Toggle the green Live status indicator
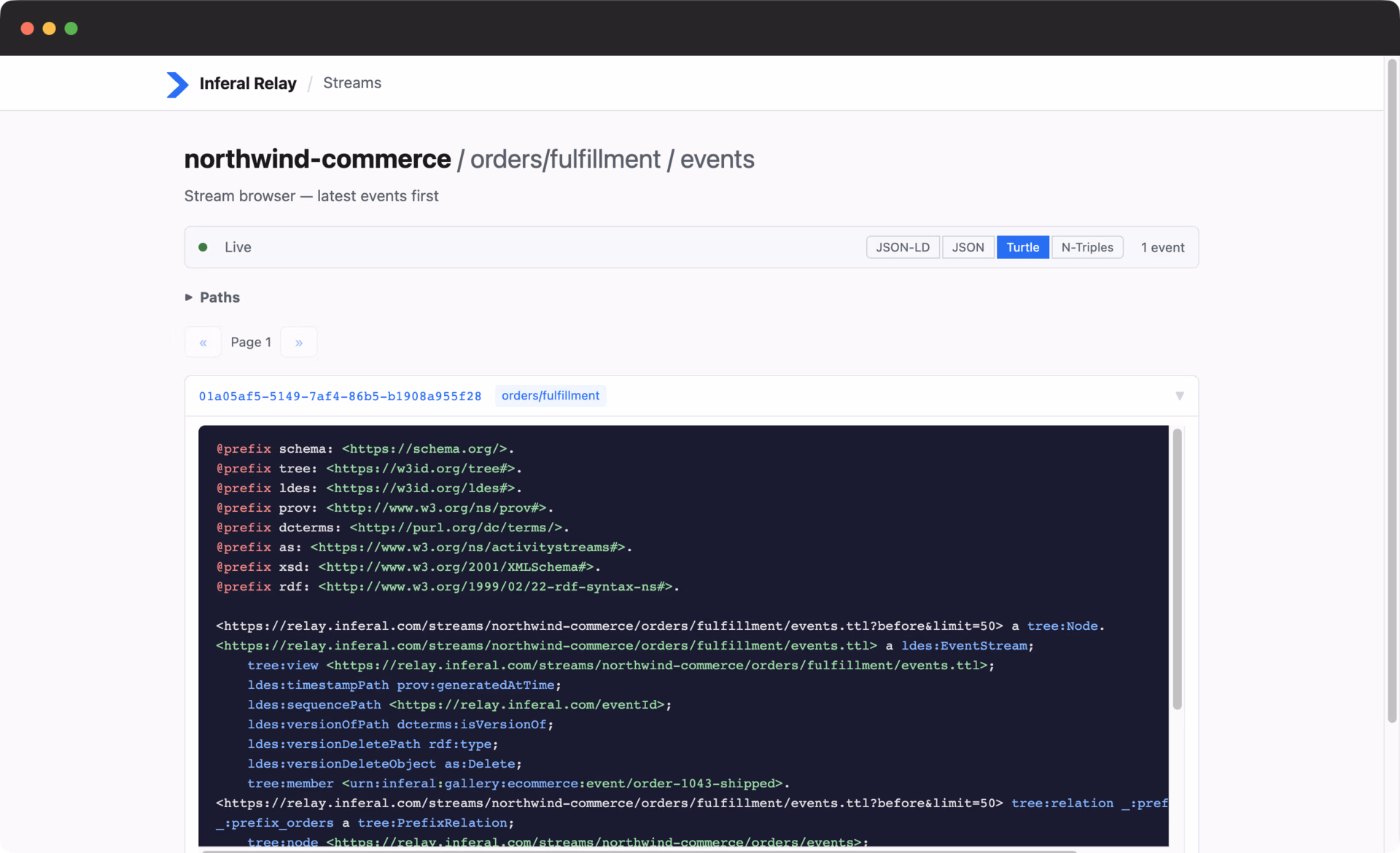The width and height of the screenshot is (1400, 853). (x=203, y=247)
